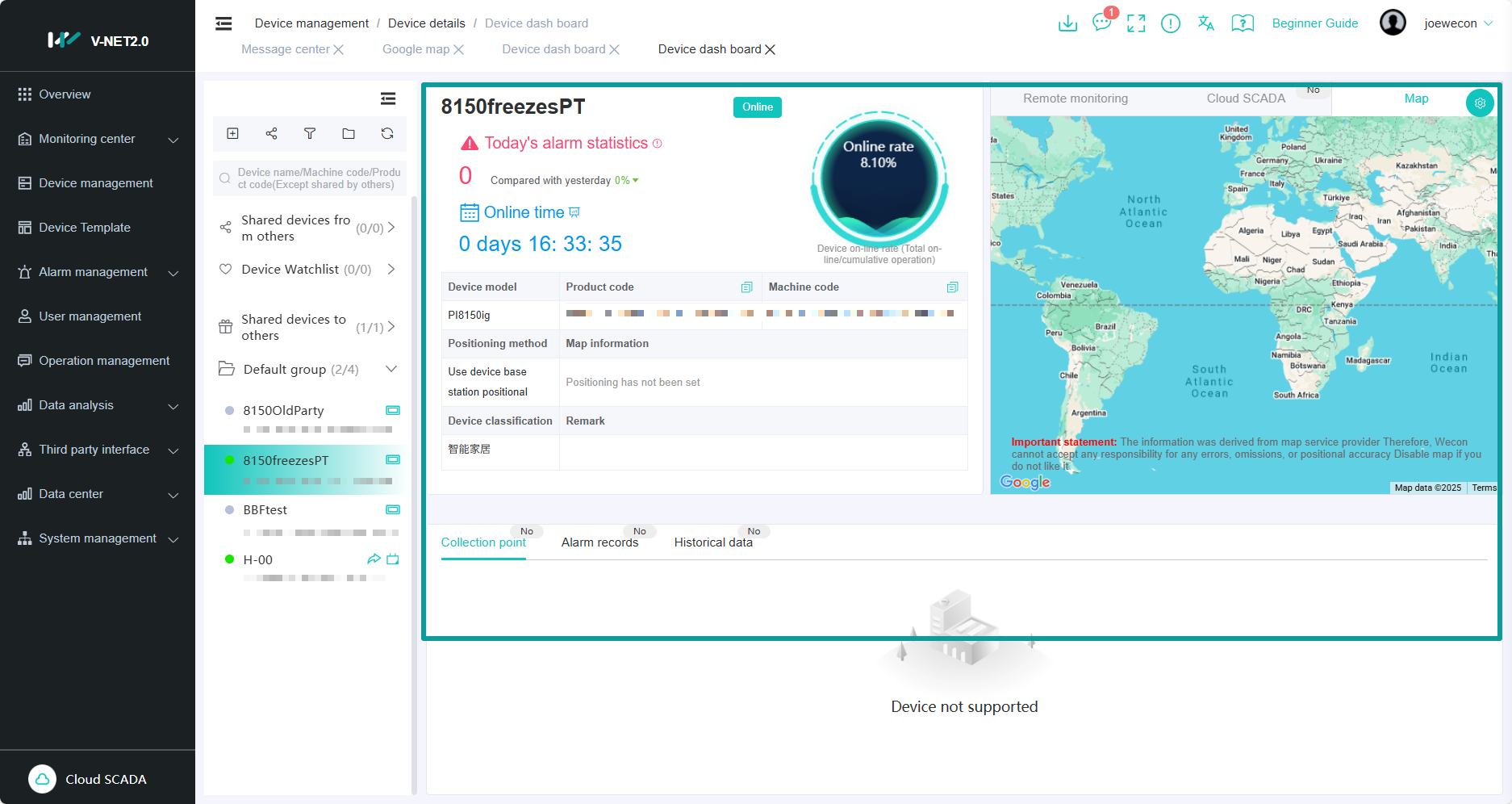Toggle fullscreen mode icon

[1136, 23]
